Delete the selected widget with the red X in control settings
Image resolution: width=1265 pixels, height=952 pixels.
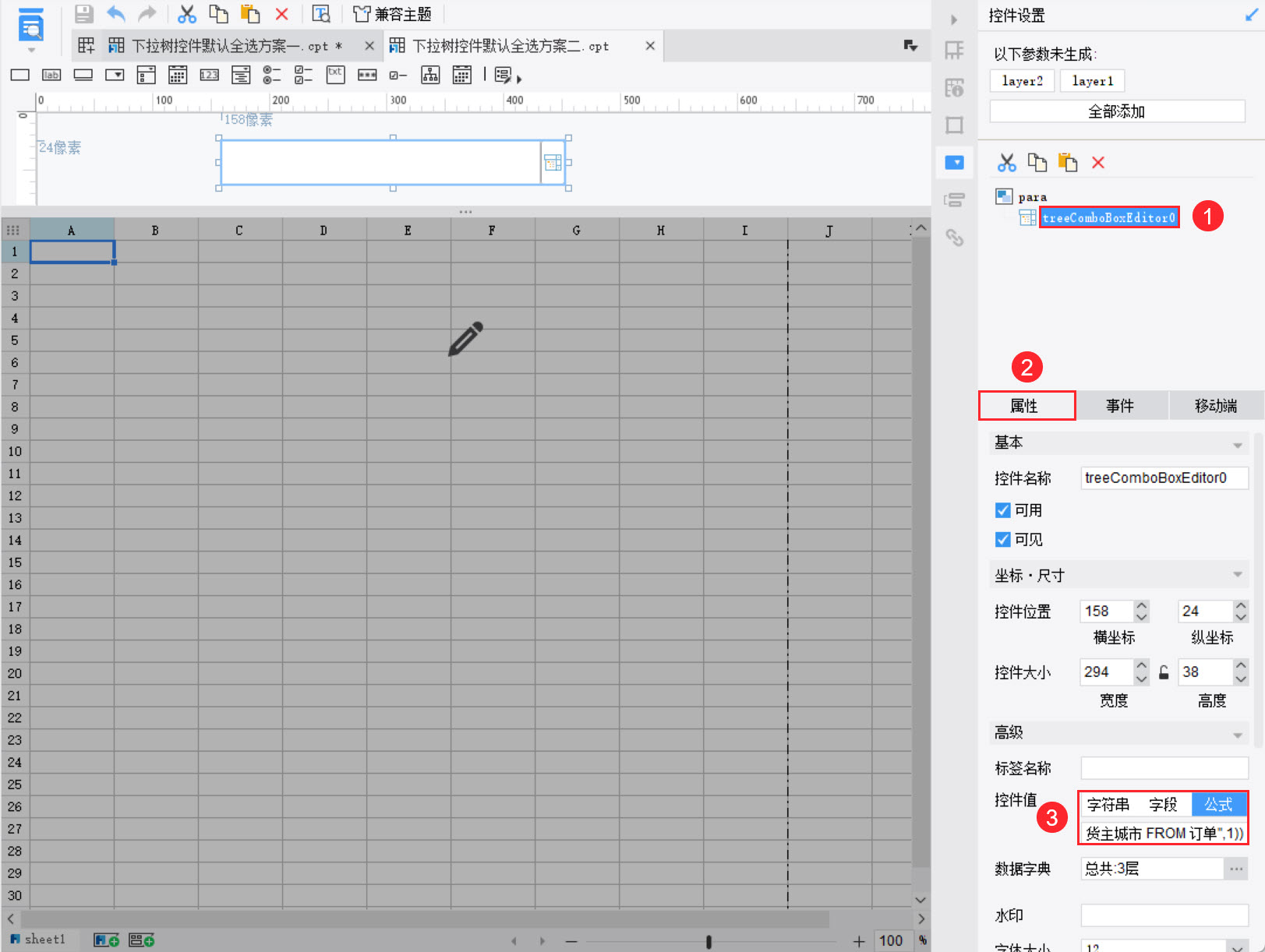click(x=1098, y=162)
